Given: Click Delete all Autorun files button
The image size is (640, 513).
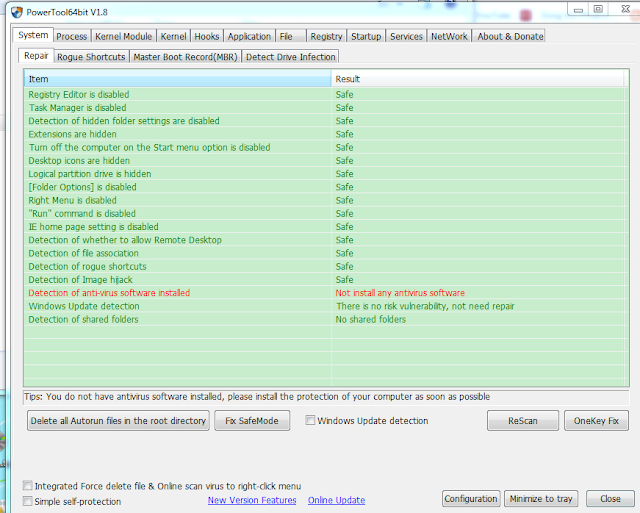Looking at the screenshot, I should [x=118, y=421].
